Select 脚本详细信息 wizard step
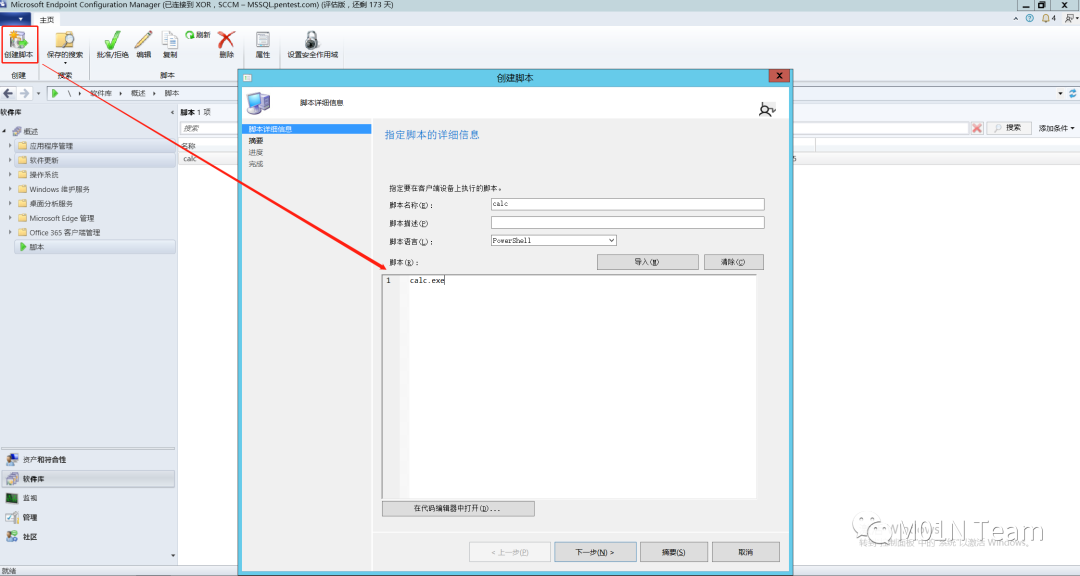The height and width of the screenshot is (576, 1080). (307, 129)
